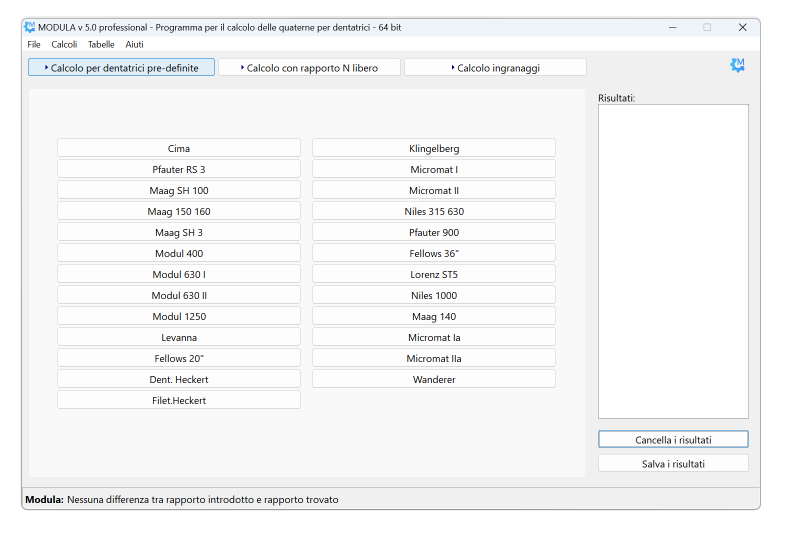Click the status bar message about rapporto trovato
This screenshot has width=793, height=535.
click(x=202, y=500)
